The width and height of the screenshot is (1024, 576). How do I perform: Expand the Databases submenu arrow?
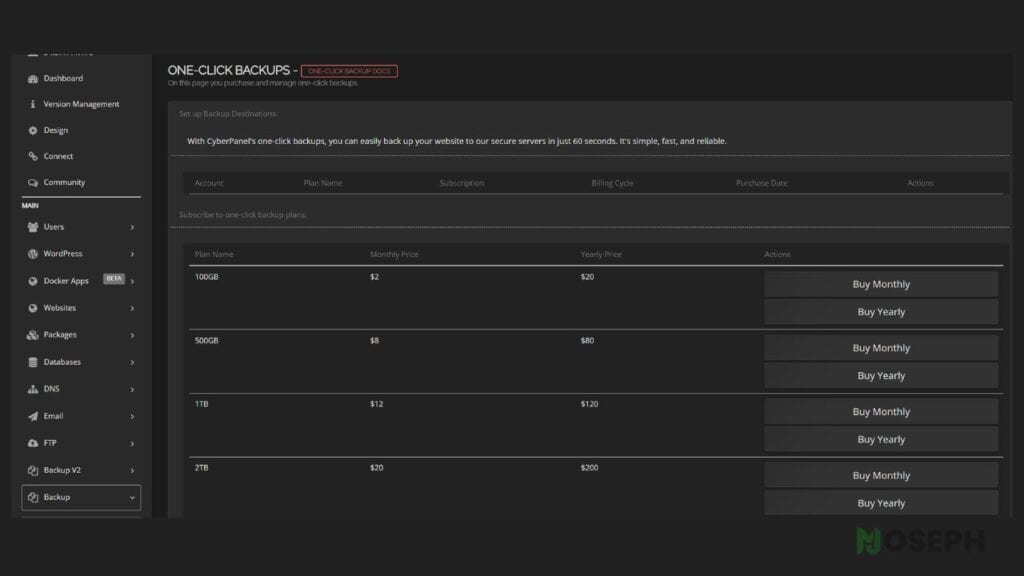pyautogui.click(x=132, y=362)
